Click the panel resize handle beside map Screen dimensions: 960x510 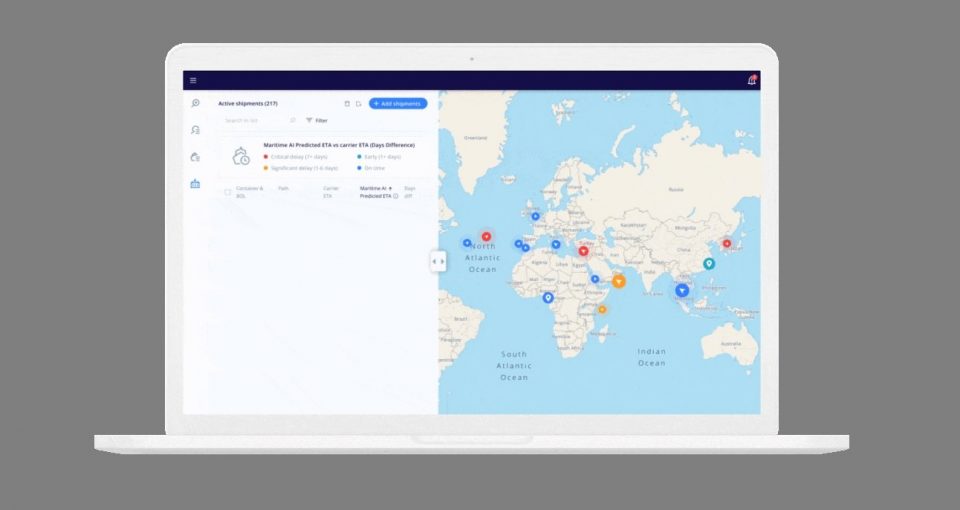pos(438,261)
